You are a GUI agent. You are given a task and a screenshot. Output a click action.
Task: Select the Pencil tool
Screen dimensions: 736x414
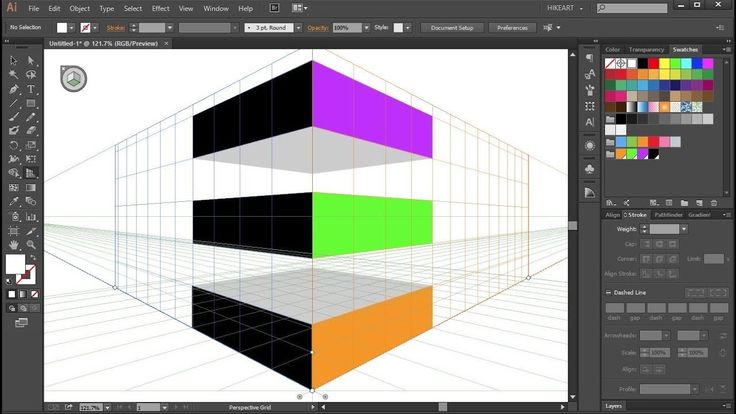(31, 117)
